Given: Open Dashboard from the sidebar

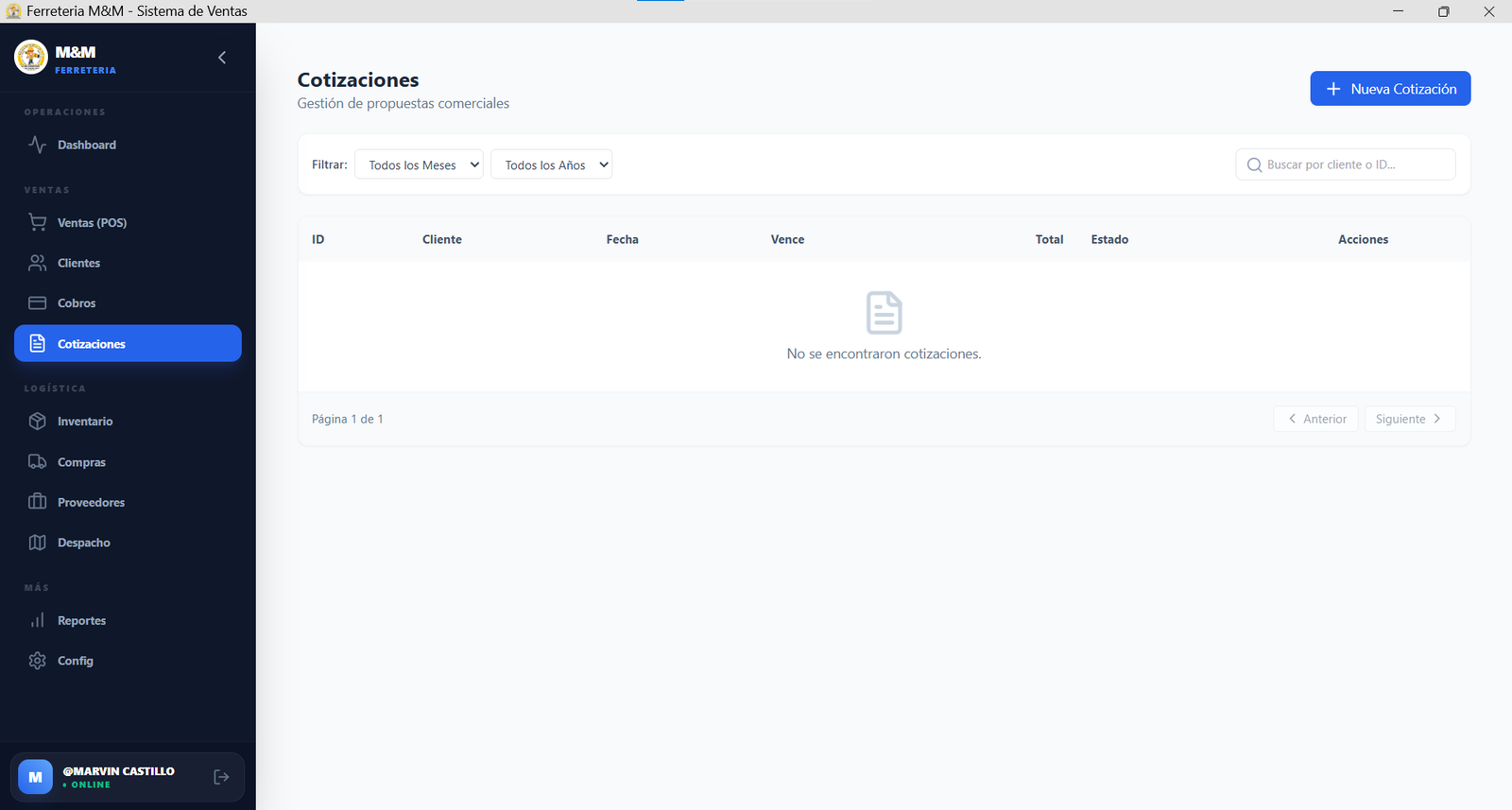Looking at the screenshot, I should tap(128, 145).
